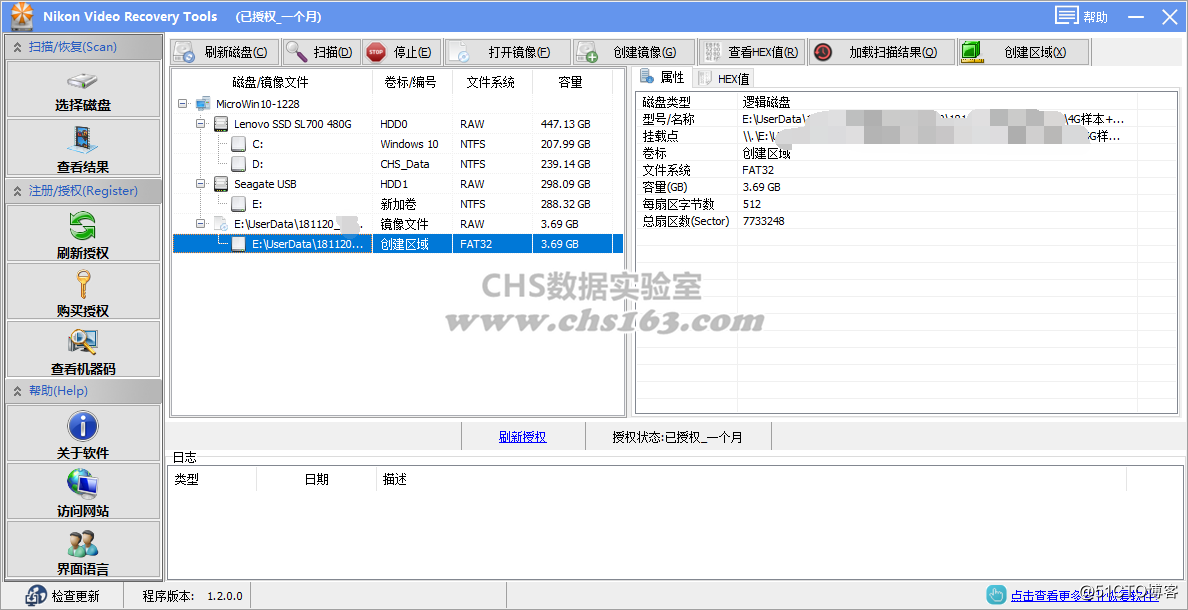The height and width of the screenshot is (610, 1188).
Task: Collapse the Lenovo SSD SL700 480G node
Action: [x=200, y=124]
